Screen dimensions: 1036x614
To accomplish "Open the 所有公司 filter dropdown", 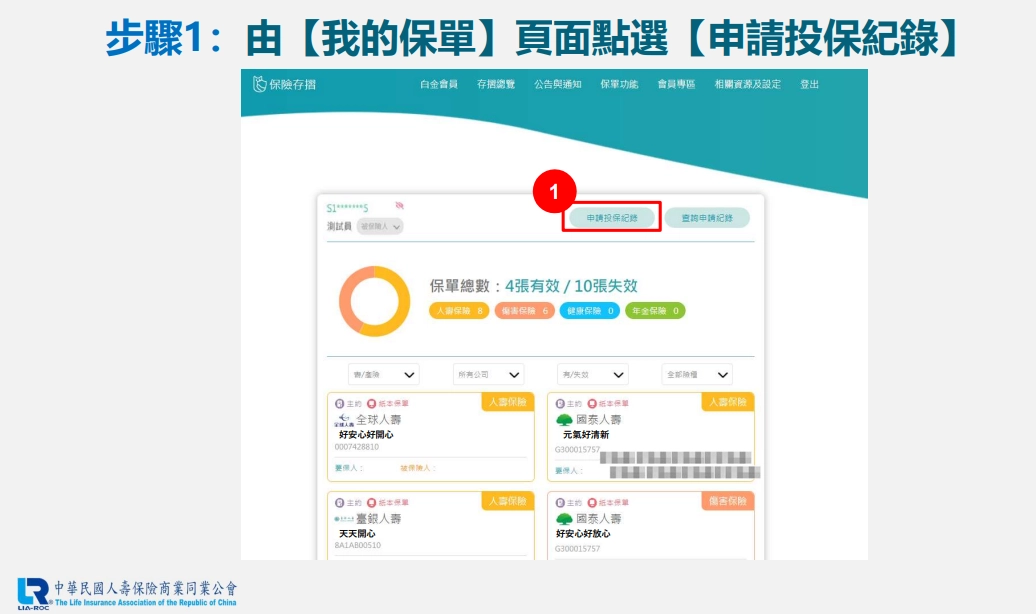I will click(488, 375).
